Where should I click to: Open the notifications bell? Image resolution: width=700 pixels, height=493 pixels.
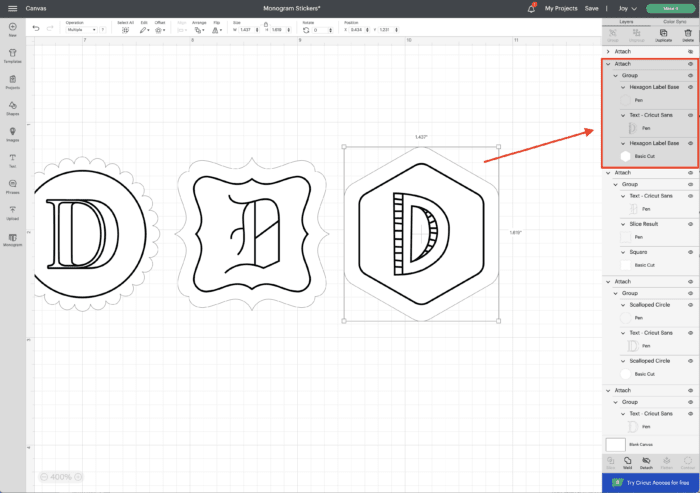[532, 8]
